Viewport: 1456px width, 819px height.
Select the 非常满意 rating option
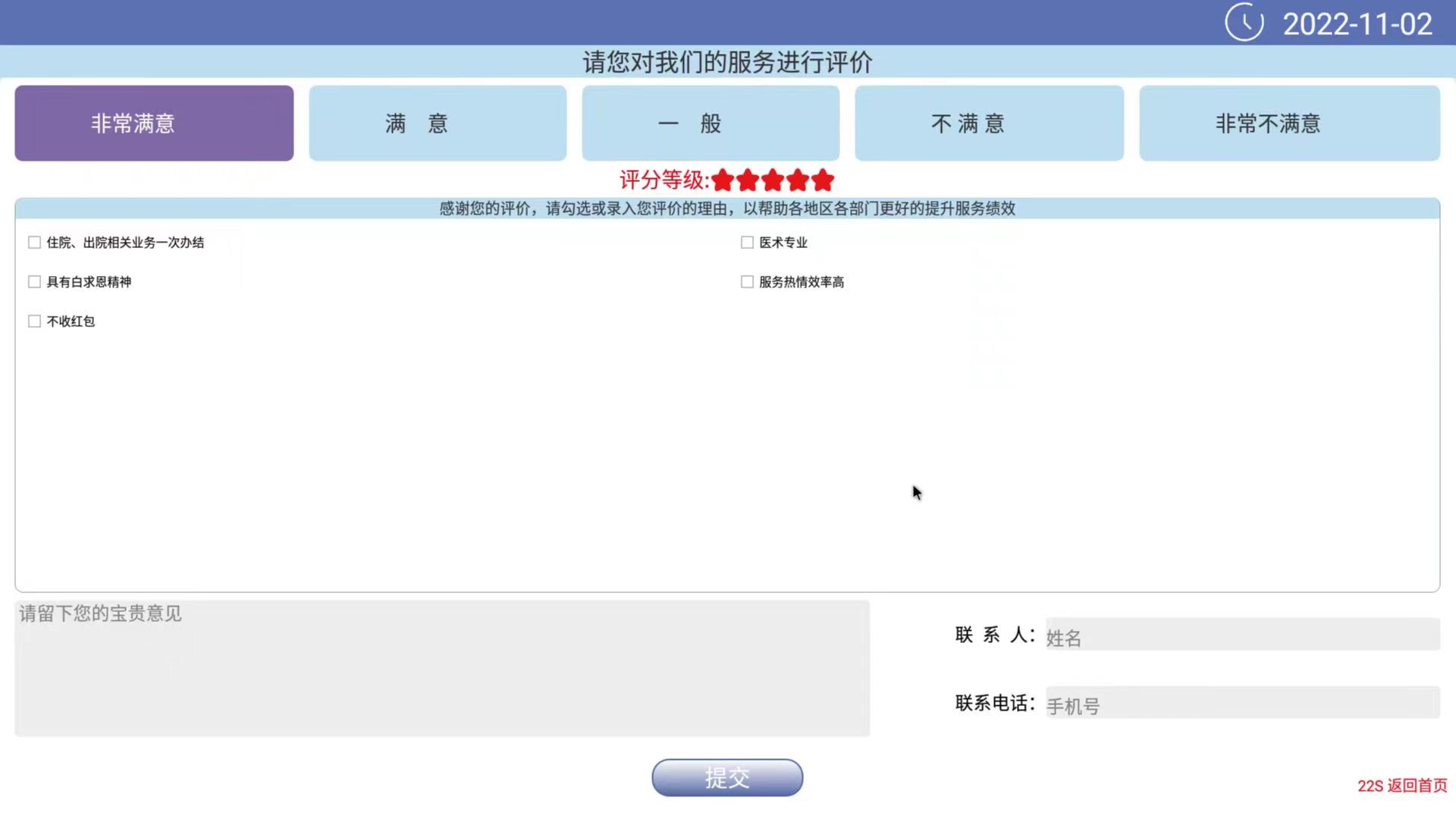tap(154, 123)
